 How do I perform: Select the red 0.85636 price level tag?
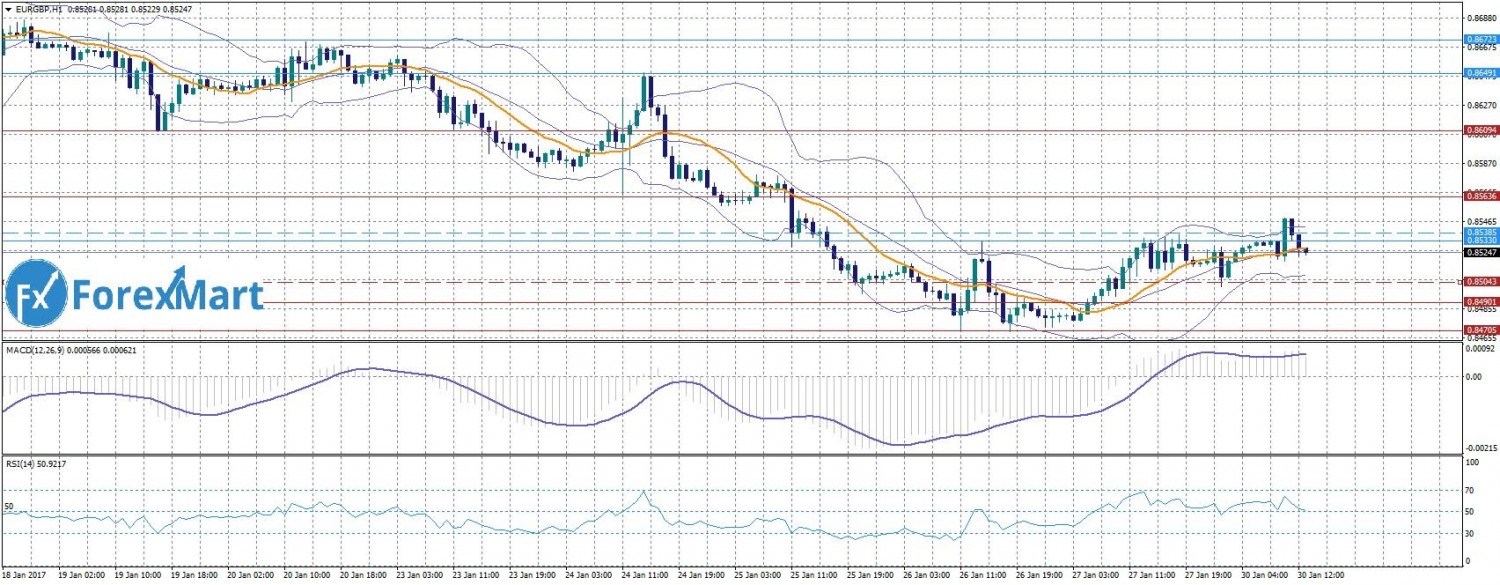1481,196
